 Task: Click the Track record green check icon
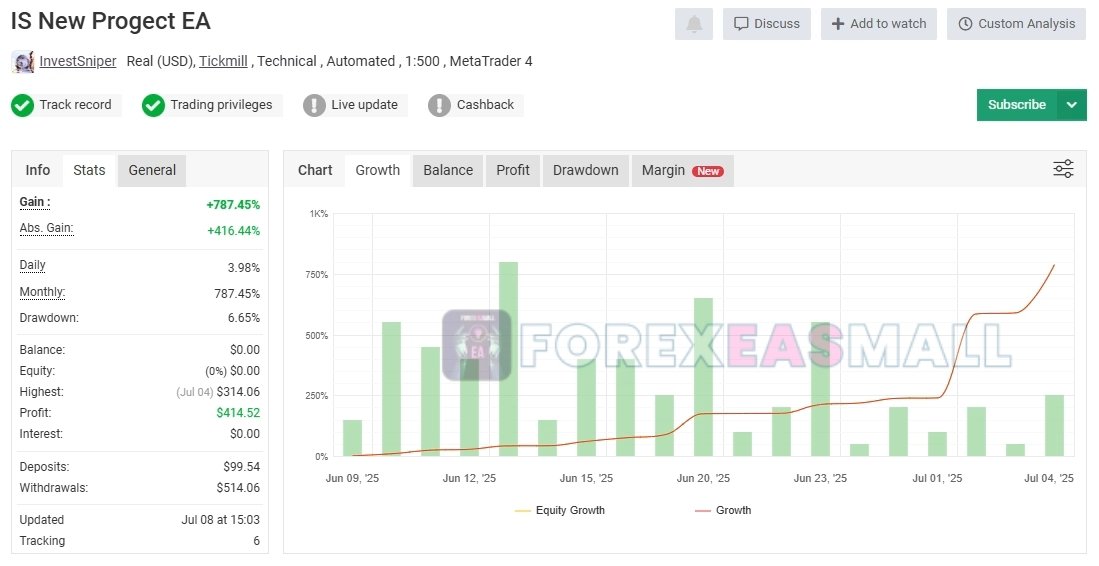point(23,105)
